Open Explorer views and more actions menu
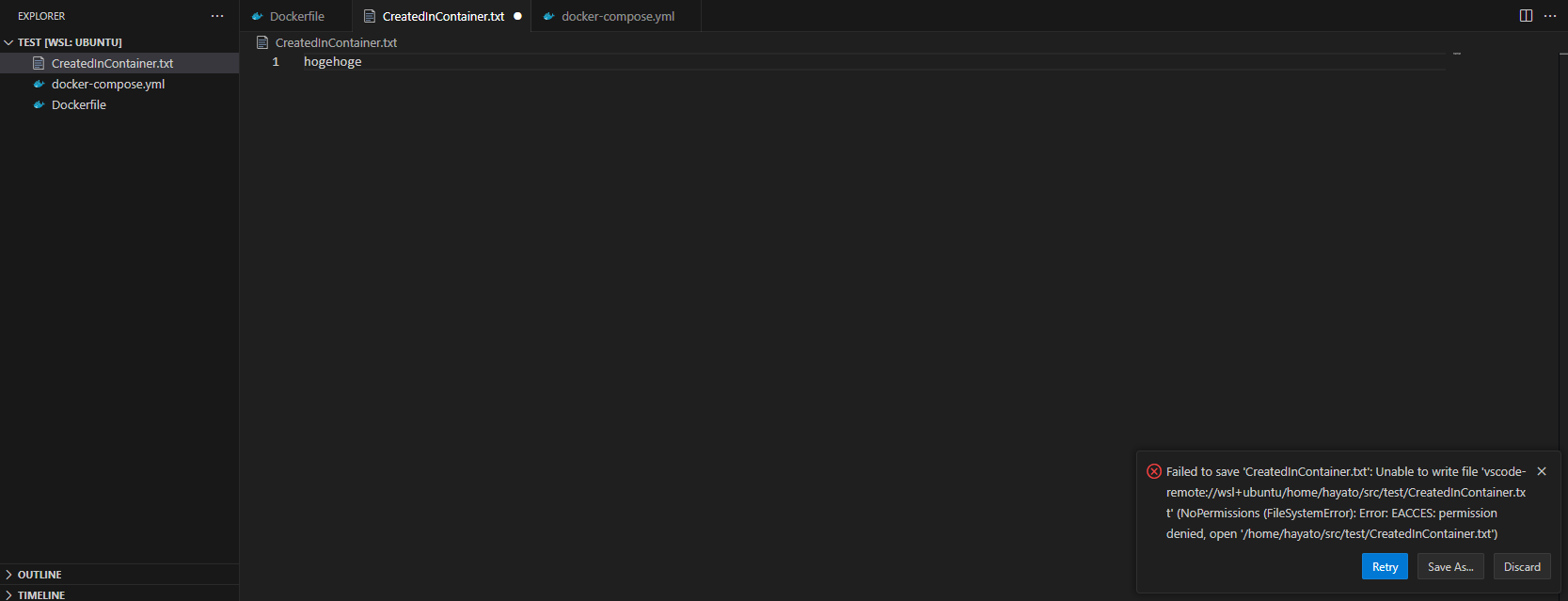This screenshot has width=1568, height=601. 217,16
